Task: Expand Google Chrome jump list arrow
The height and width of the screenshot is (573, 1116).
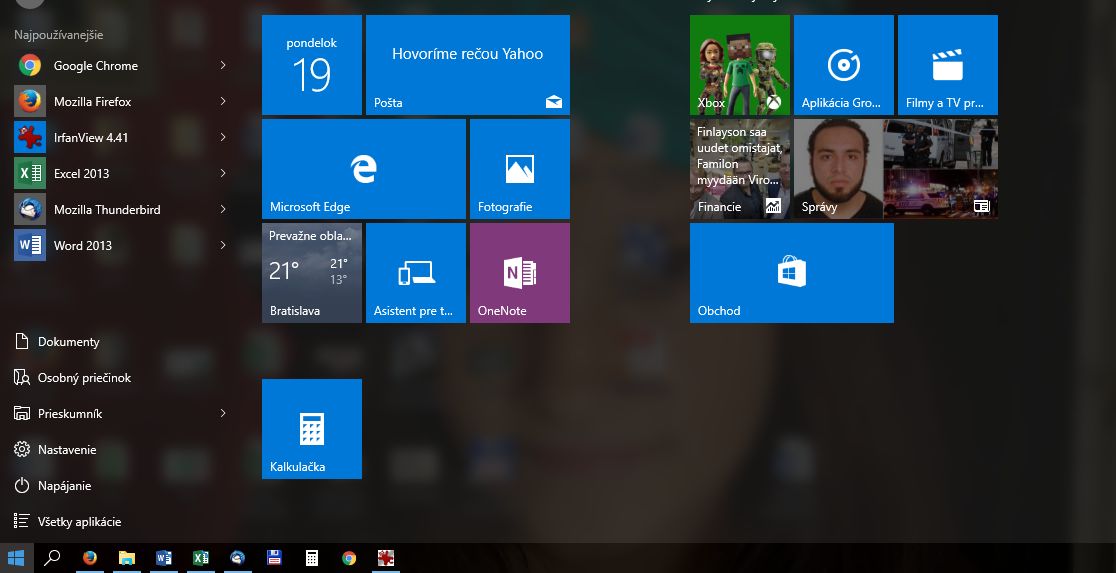Action: coord(223,65)
